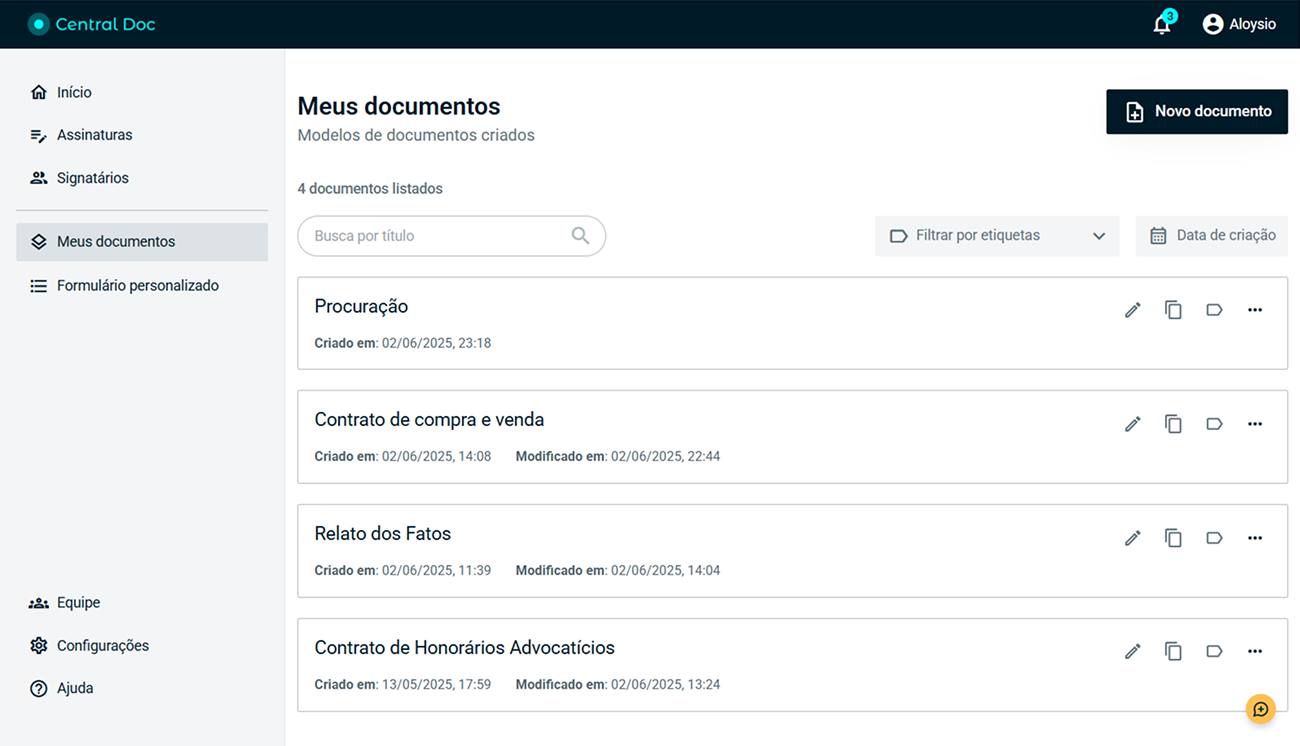Open the Contrato de compra e venda title
Viewport: 1300px width, 746px height.
(x=429, y=420)
